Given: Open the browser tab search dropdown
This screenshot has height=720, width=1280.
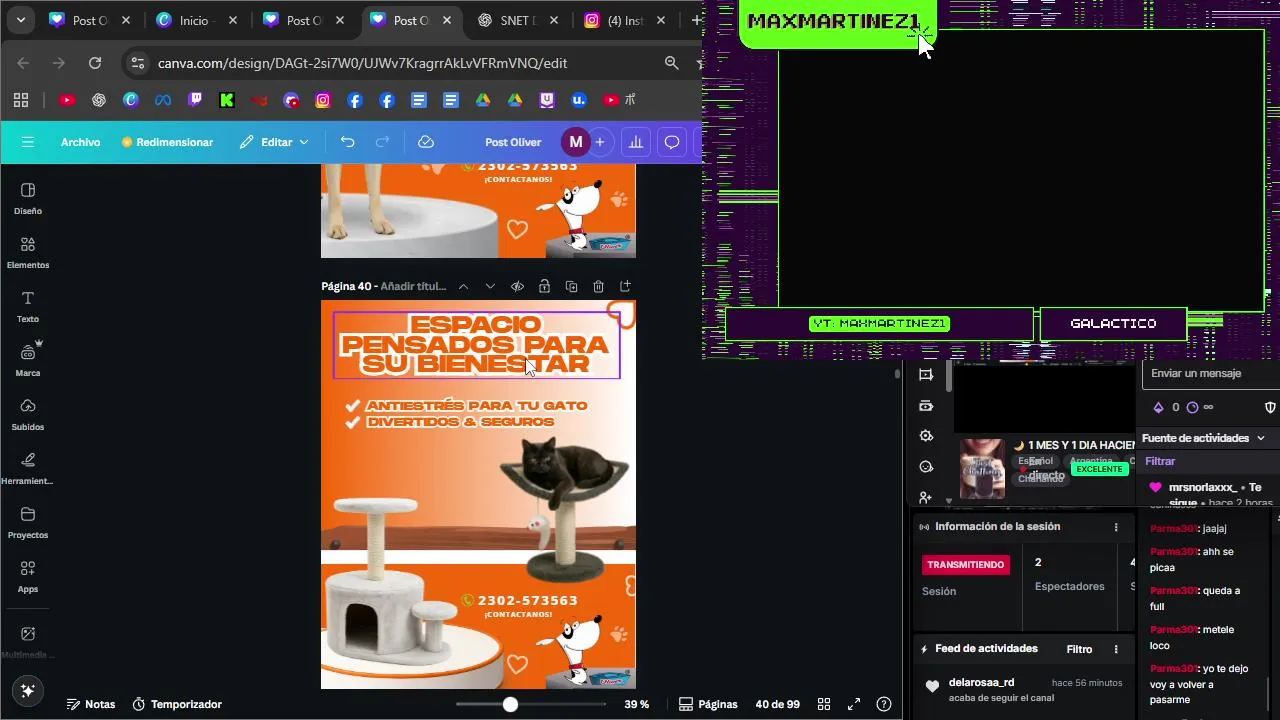Looking at the screenshot, I should (x=20, y=20).
